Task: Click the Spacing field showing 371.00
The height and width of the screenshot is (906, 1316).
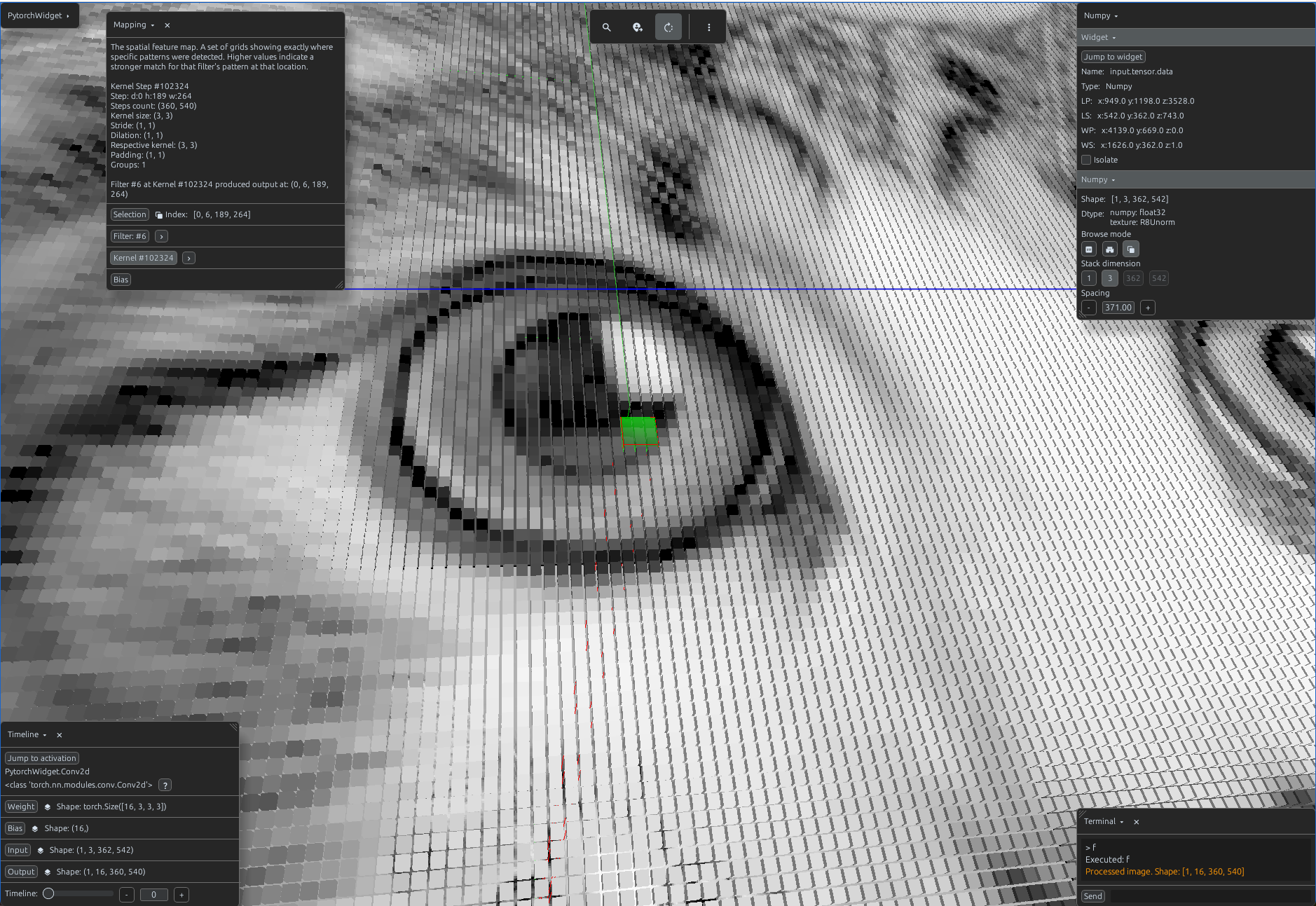Action: (x=1118, y=308)
